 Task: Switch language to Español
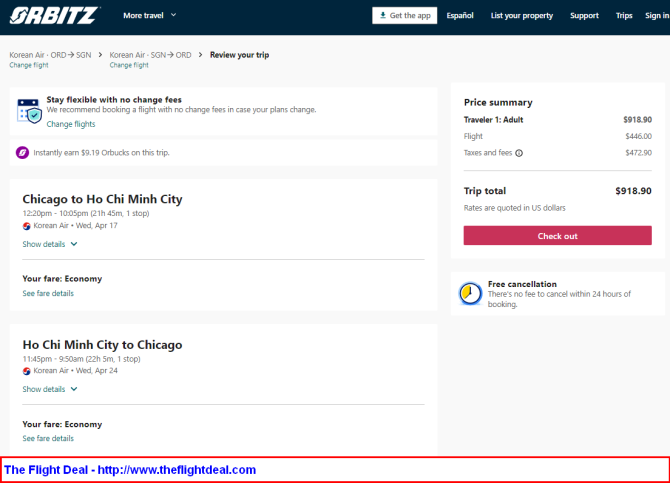coord(460,16)
